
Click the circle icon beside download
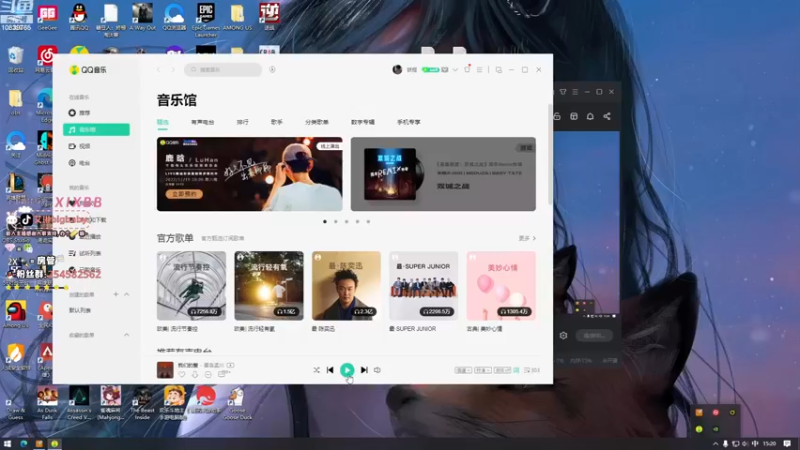click(208, 375)
